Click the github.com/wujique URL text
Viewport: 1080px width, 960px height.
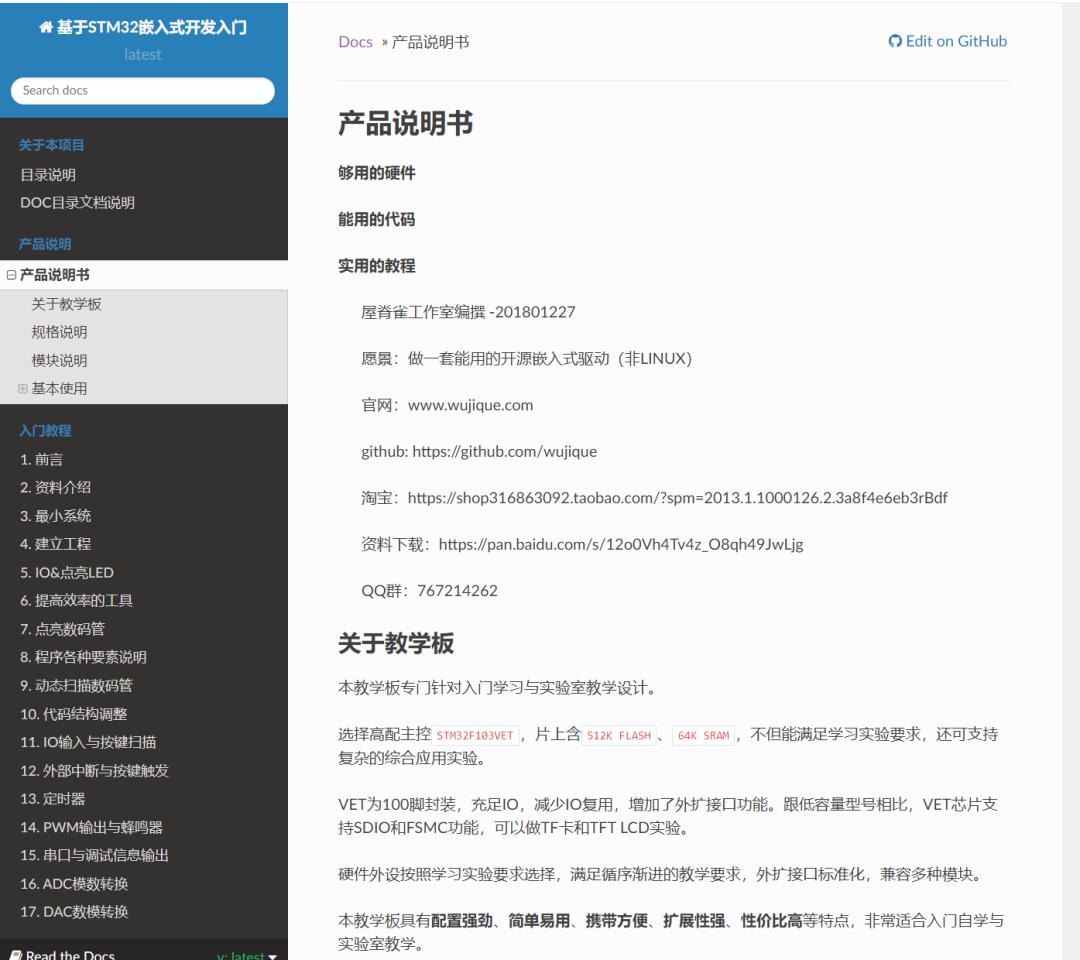[x=505, y=451]
